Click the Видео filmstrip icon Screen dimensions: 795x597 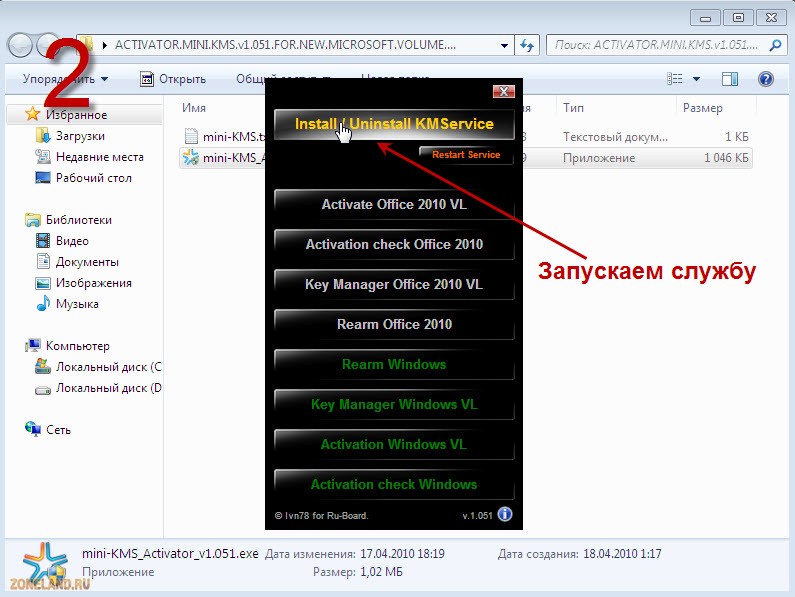click(x=43, y=240)
